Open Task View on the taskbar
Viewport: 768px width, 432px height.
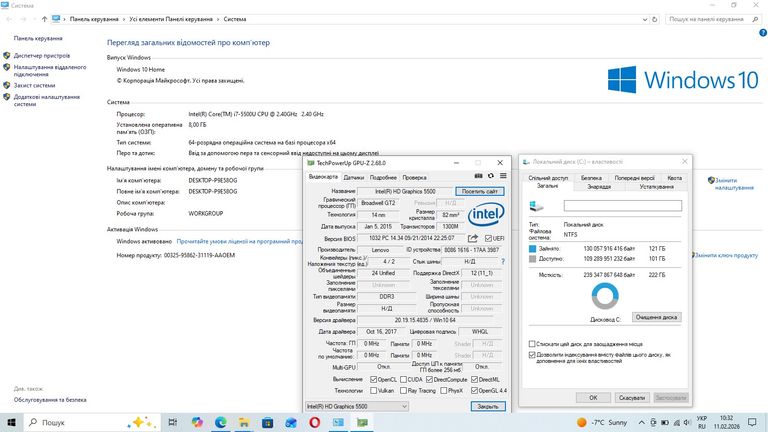172,422
